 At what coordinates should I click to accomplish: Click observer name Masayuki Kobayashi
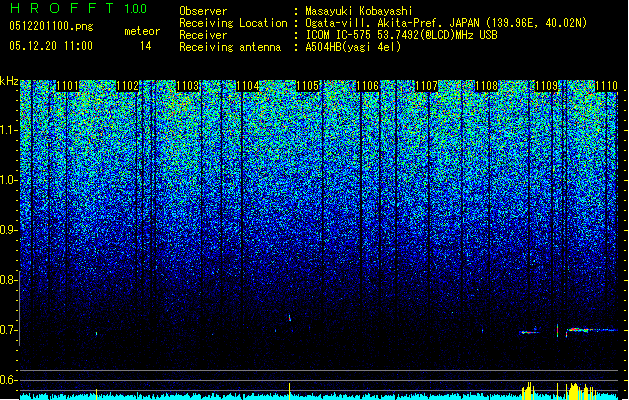(359, 11)
